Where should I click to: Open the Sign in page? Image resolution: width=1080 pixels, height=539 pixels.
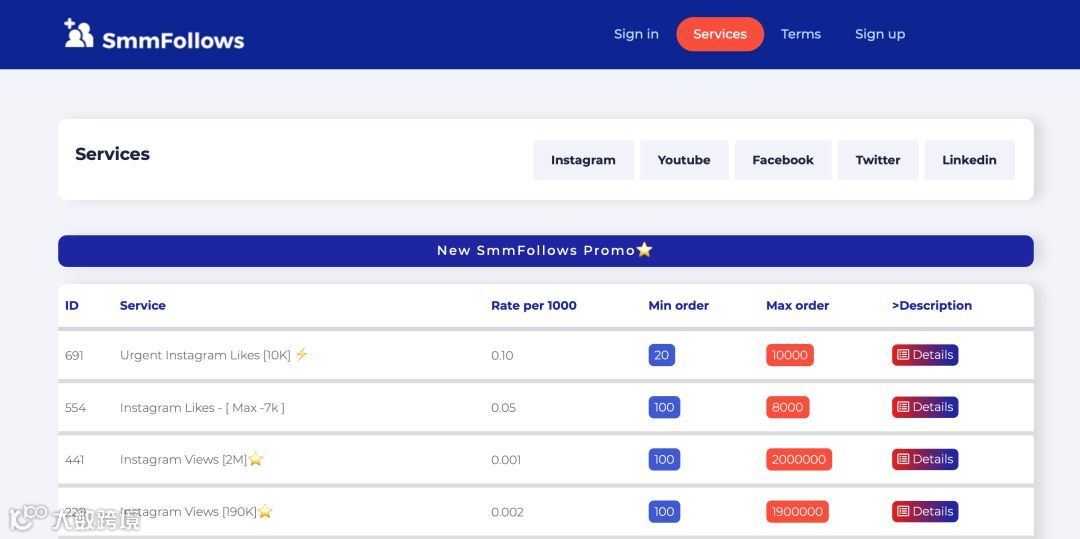[x=636, y=34]
